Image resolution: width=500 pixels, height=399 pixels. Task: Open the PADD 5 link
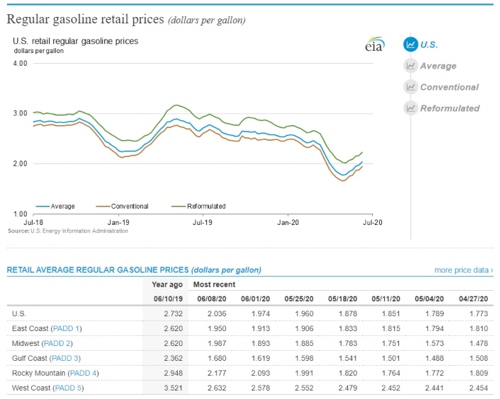pyautogui.click(x=68, y=388)
